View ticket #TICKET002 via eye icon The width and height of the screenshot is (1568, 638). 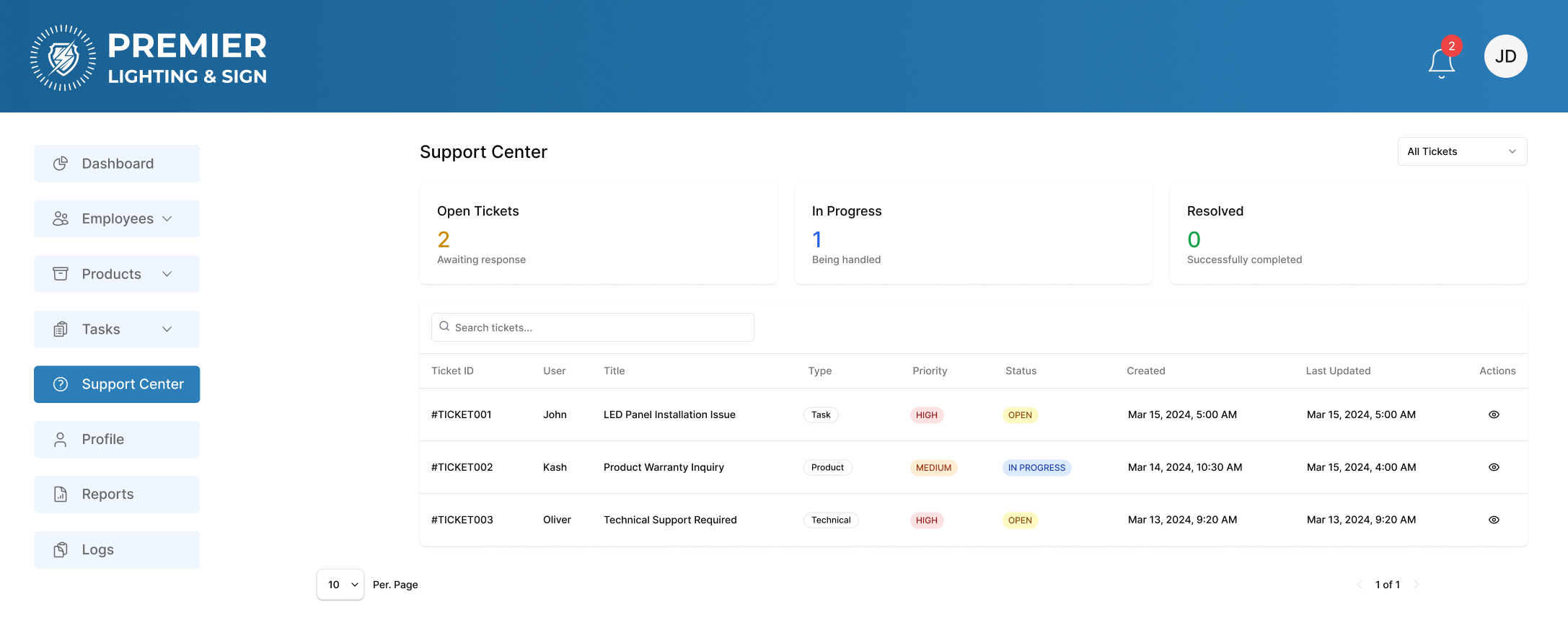coord(1494,467)
